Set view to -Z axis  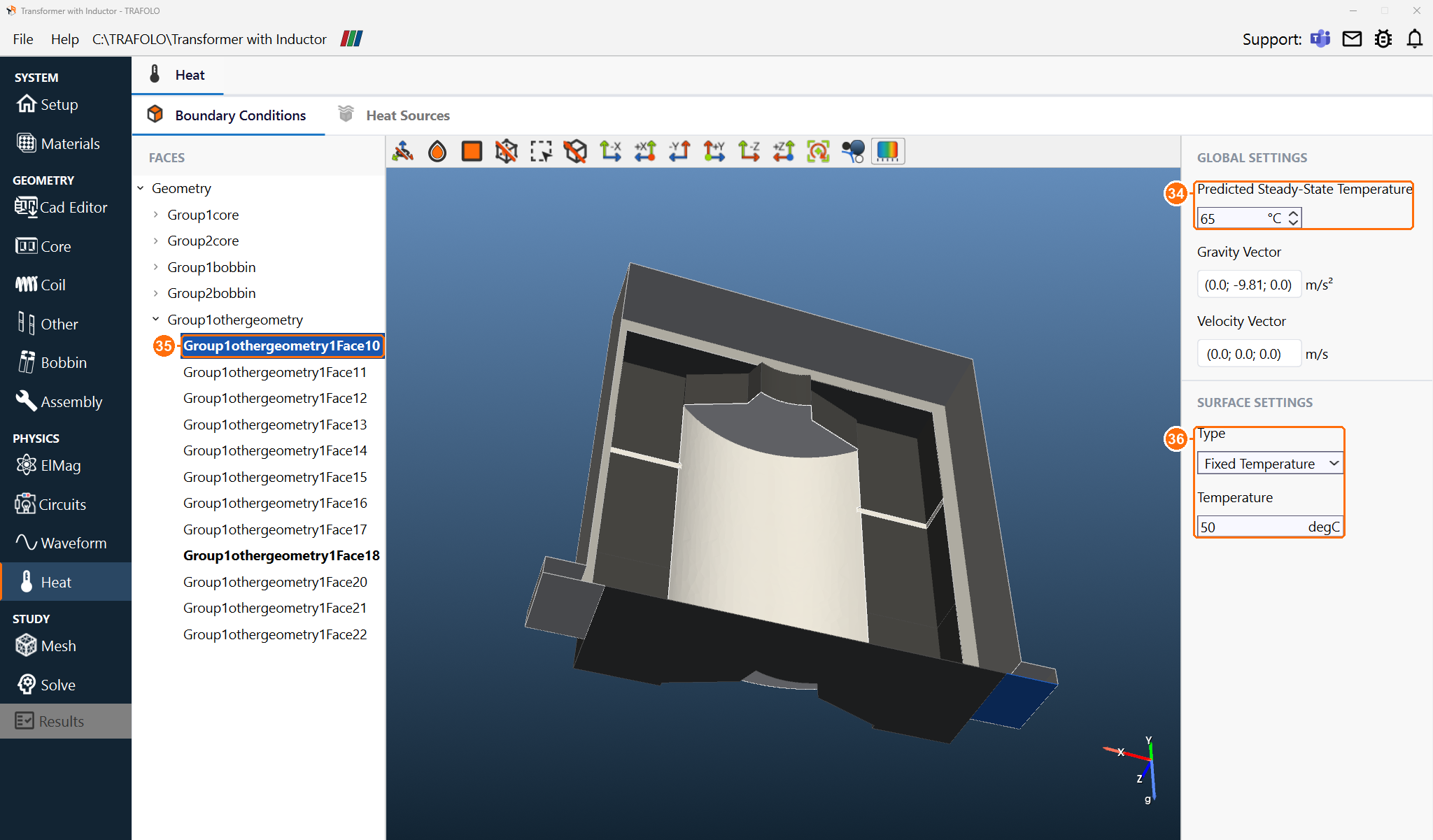pyautogui.click(x=749, y=151)
